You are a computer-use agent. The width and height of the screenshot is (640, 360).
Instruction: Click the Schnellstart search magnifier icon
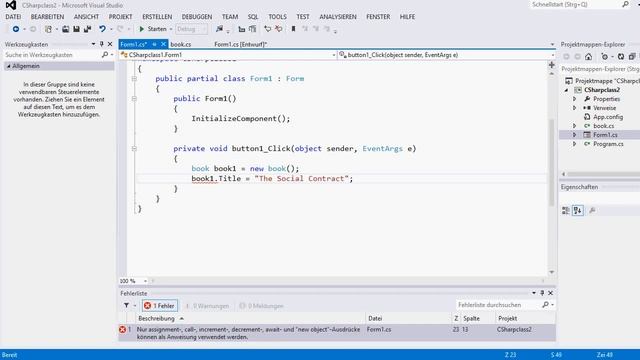coord(625,4)
